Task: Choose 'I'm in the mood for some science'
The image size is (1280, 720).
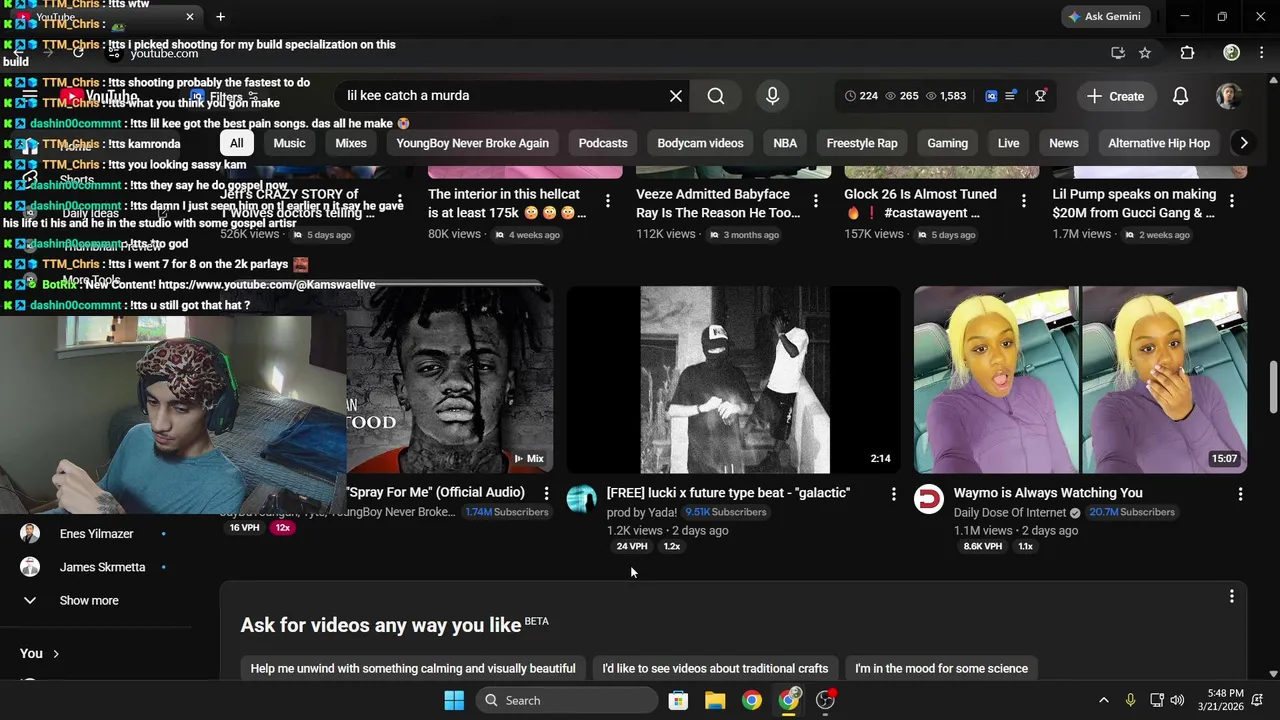Action: 941,668
